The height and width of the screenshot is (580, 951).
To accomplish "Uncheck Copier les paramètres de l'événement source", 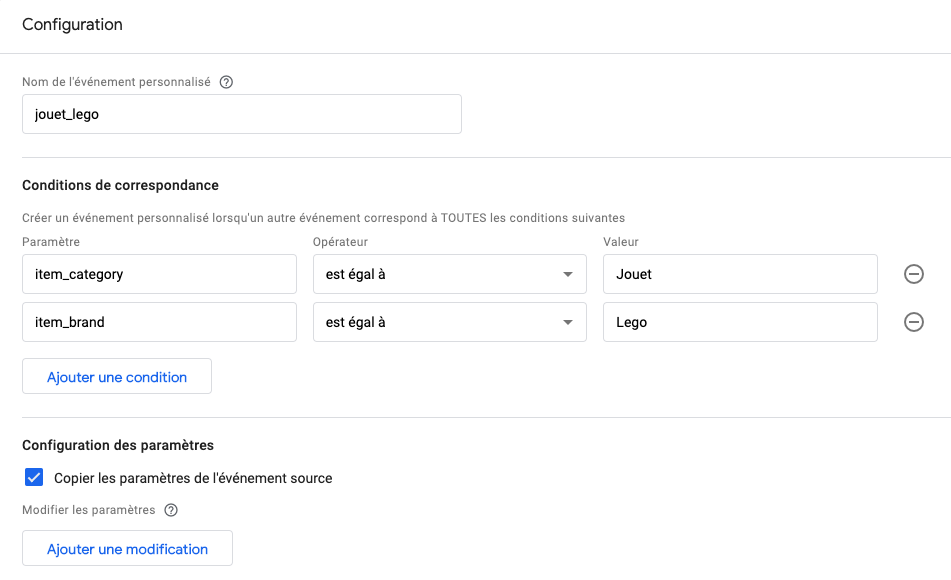I will pyautogui.click(x=34, y=477).
